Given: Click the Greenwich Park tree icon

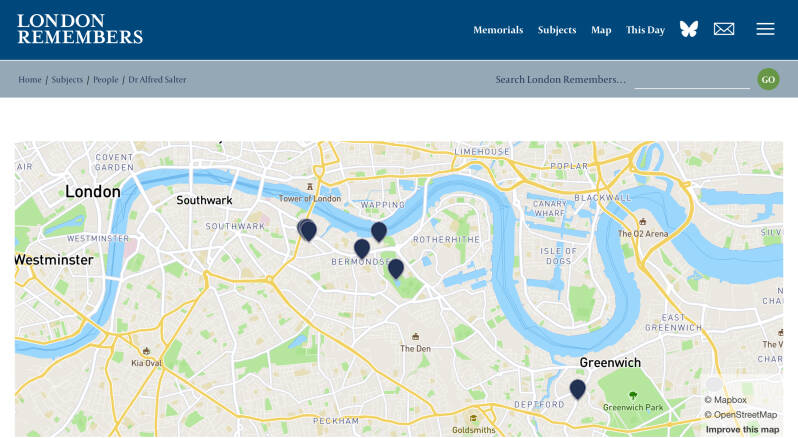Looking at the screenshot, I should (x=633, y=395).
